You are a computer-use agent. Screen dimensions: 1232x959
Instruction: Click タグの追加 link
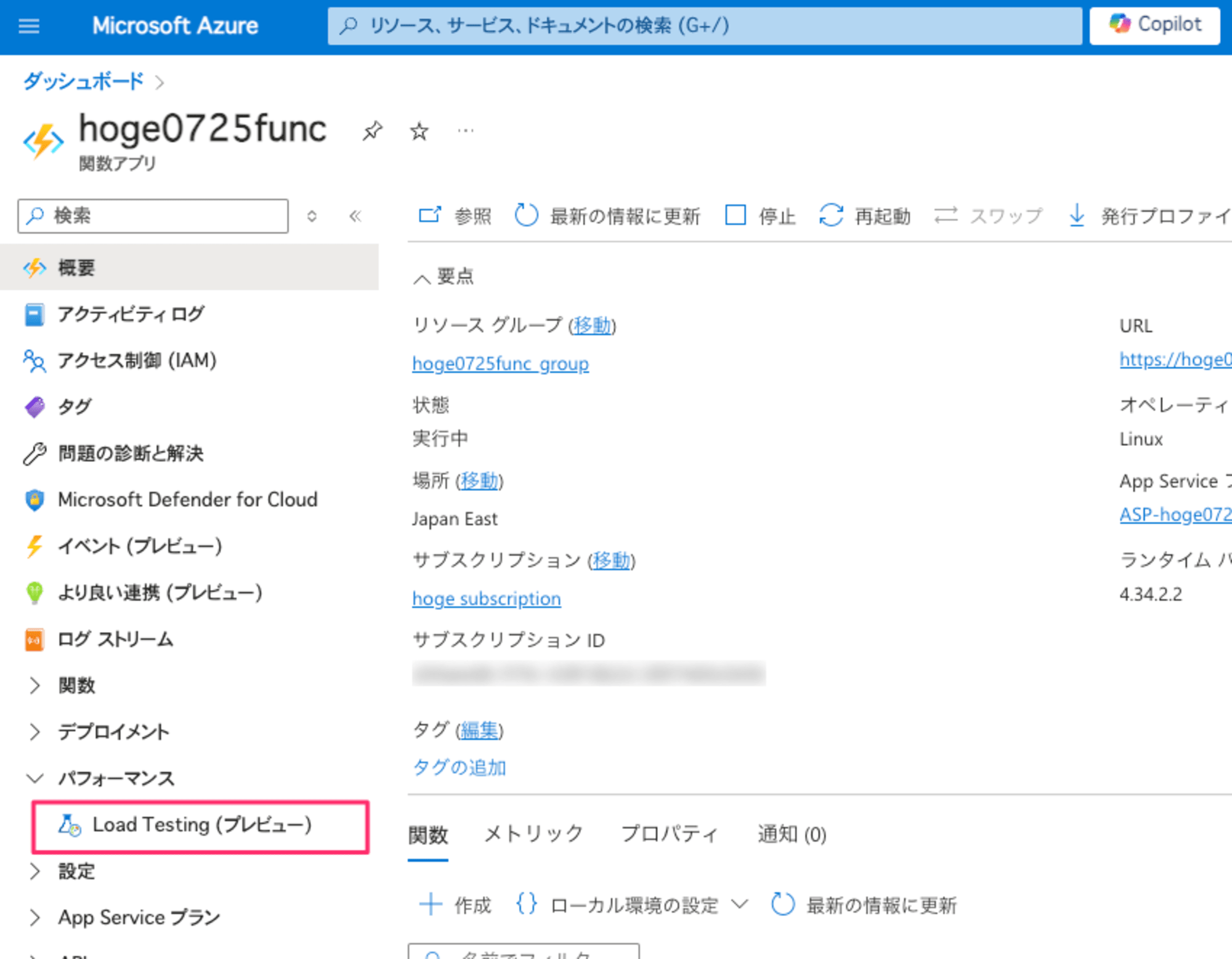(460, 767)
